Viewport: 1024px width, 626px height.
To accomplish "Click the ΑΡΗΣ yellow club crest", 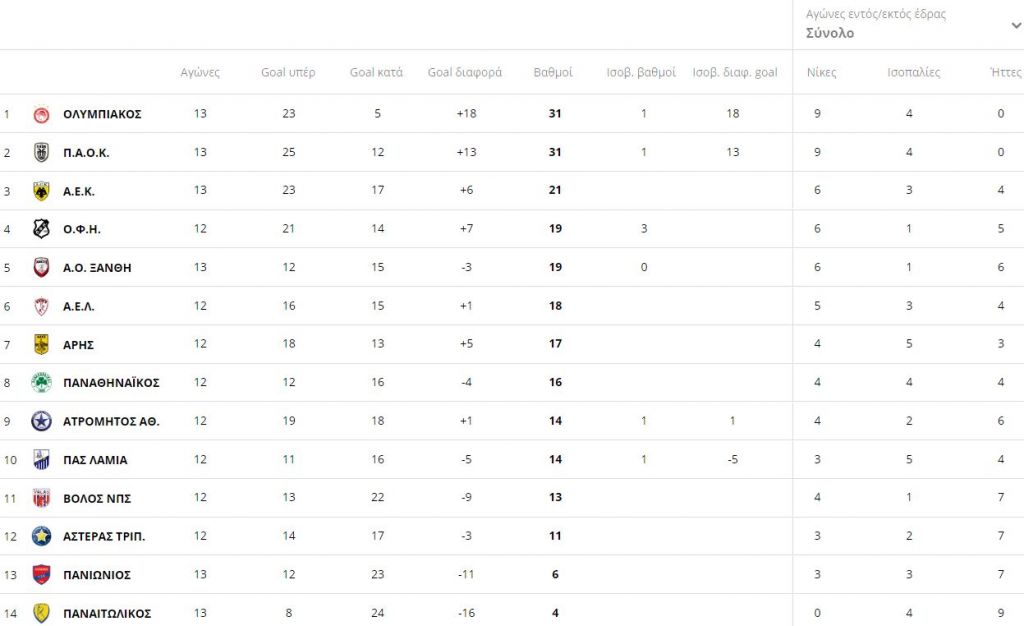I will (x=41, y=344).
